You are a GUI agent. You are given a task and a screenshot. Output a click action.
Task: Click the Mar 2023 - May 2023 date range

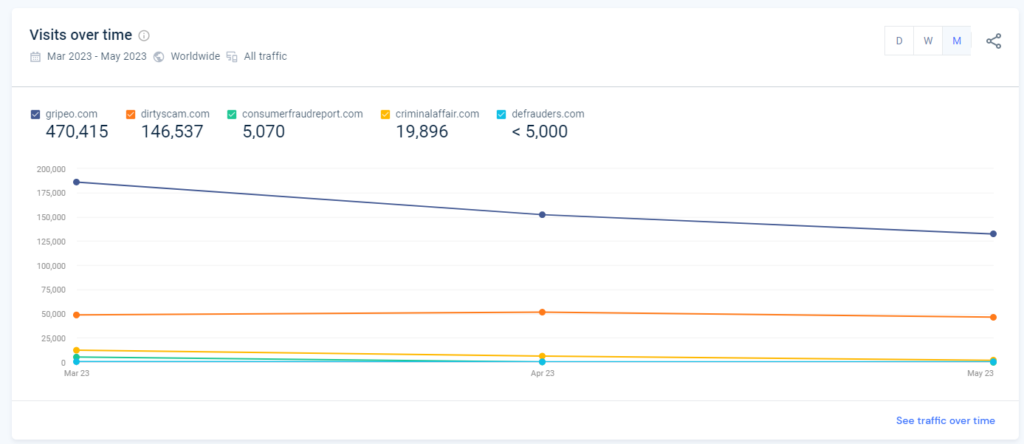(97, 56)
